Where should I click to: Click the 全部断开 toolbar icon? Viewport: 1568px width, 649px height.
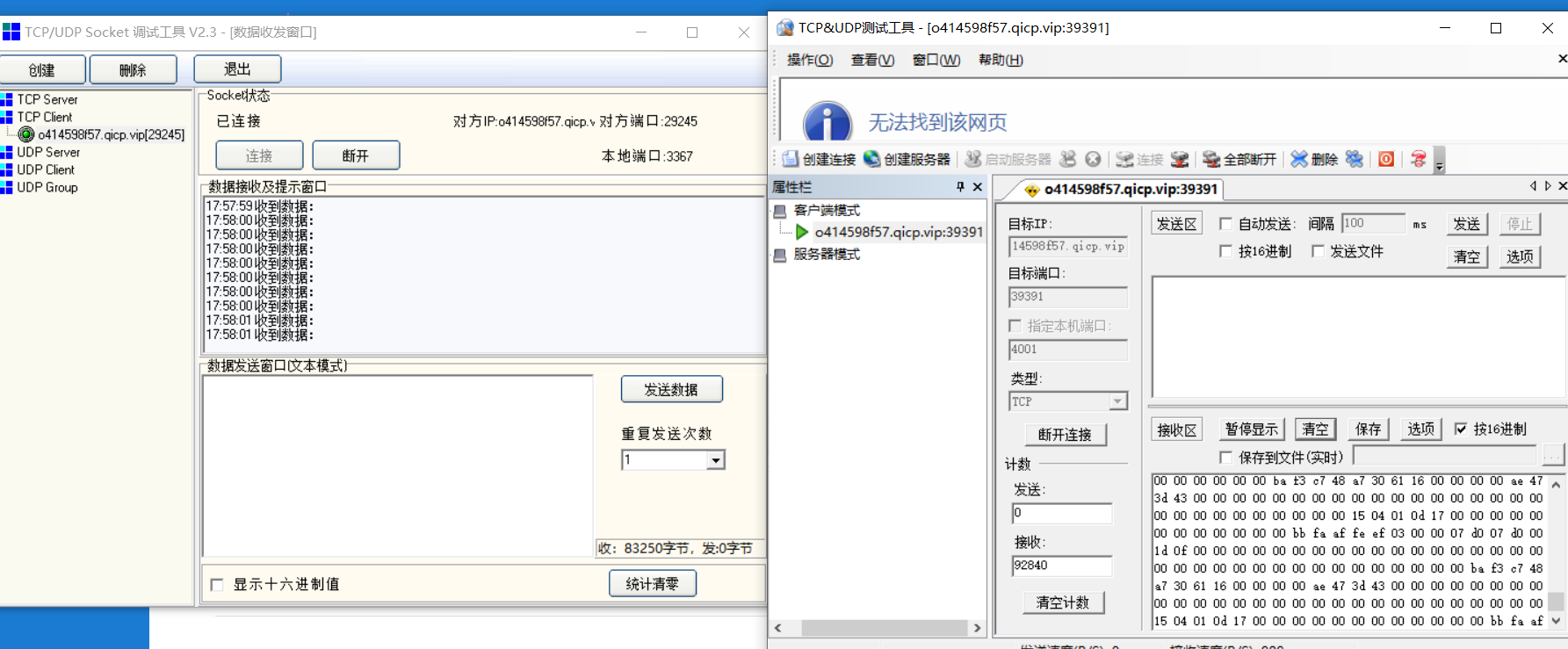tap(1211, 159)
